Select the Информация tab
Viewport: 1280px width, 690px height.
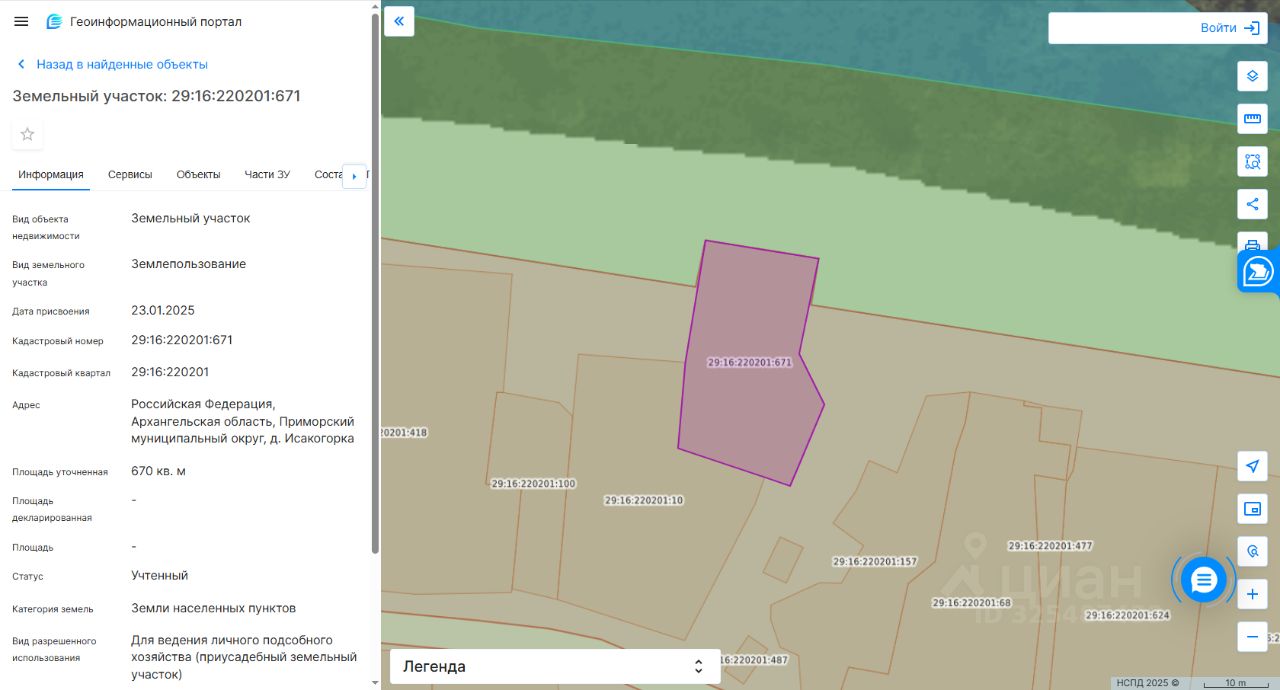(51, 174)
